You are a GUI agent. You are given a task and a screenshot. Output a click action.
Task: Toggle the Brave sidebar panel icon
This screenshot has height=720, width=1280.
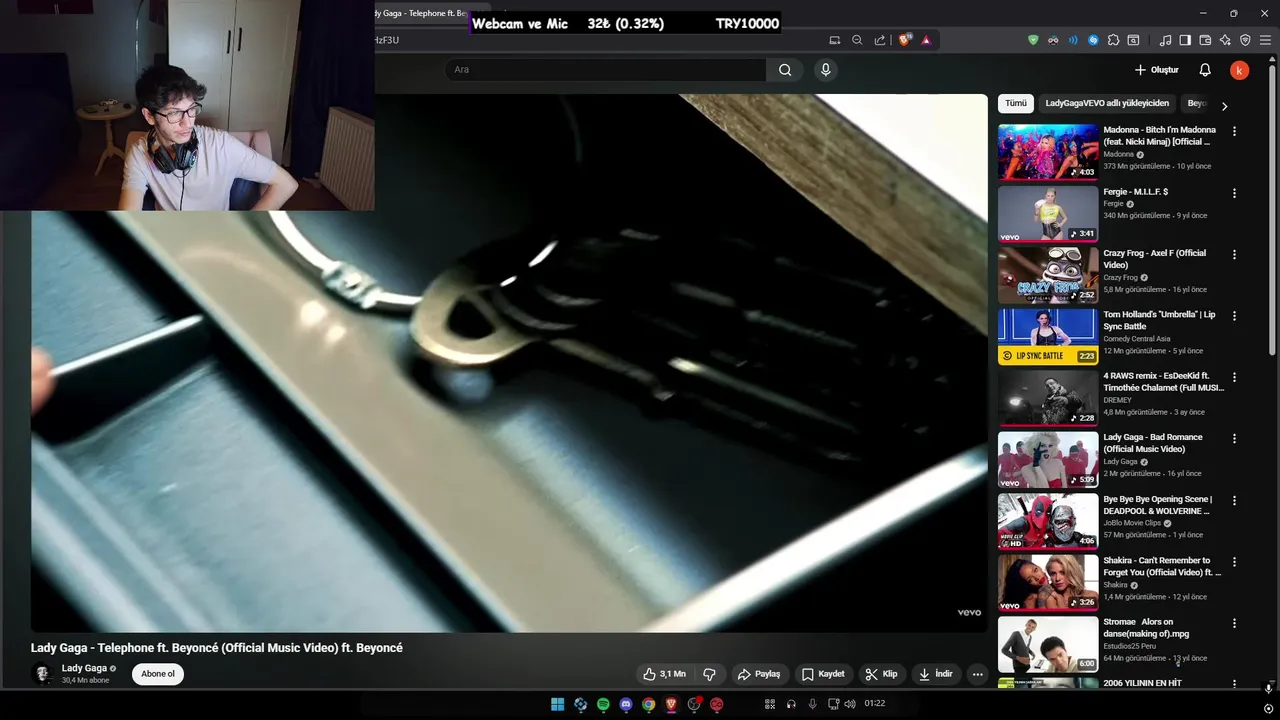[x=1185, y=40]
